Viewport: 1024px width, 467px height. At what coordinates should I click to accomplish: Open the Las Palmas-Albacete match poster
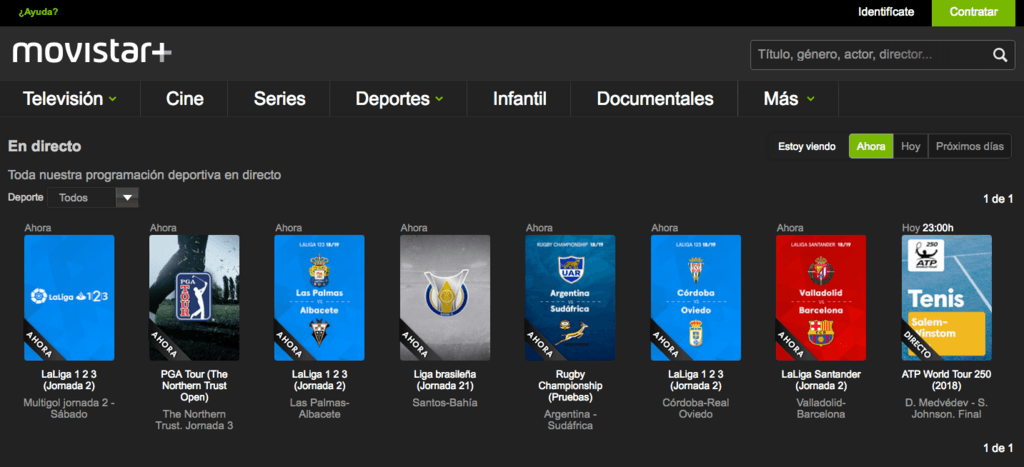319,297
